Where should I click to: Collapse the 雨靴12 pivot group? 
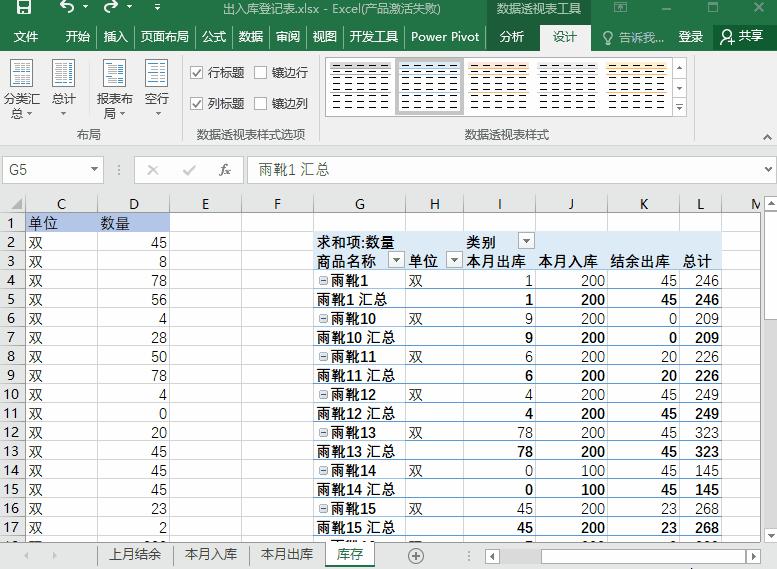pos(323,395)
